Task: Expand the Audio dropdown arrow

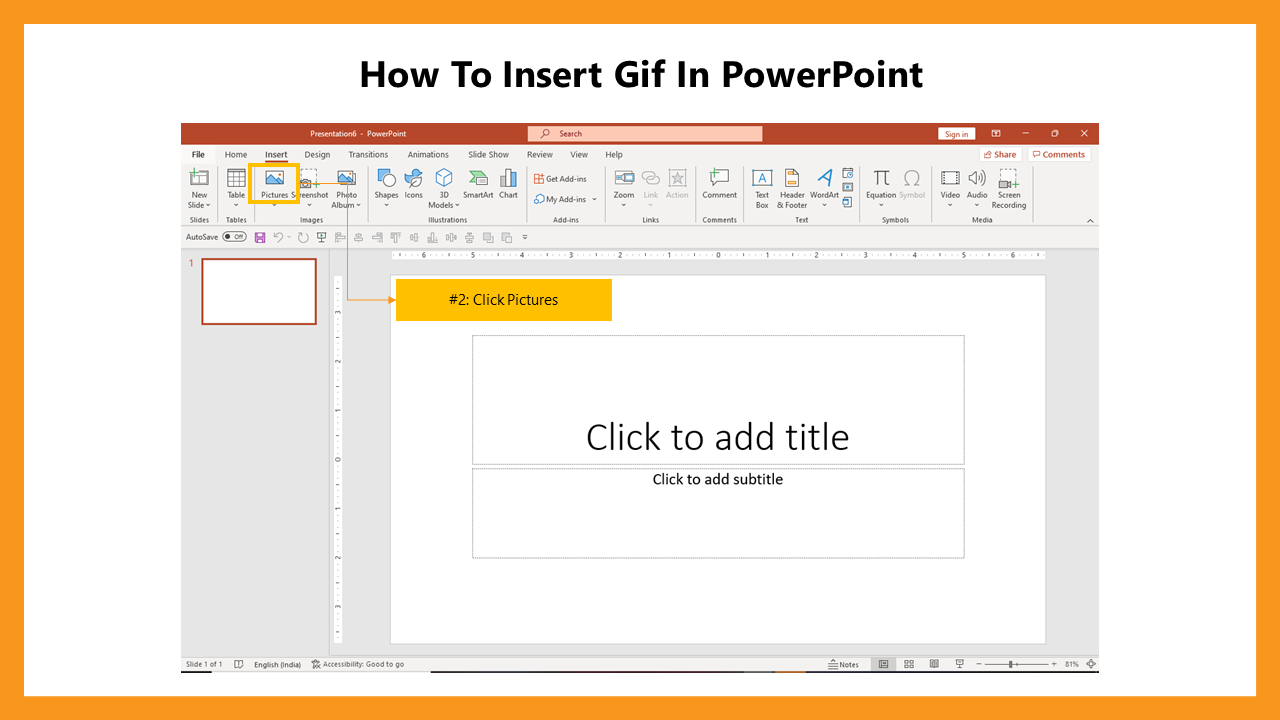Action: (x=977, y=206)
